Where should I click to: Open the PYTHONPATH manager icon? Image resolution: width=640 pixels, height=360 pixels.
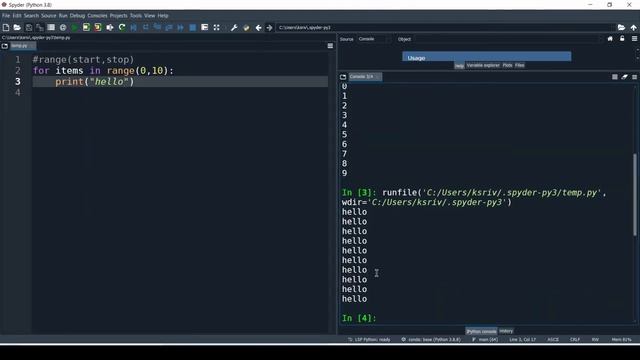point(246,27)
